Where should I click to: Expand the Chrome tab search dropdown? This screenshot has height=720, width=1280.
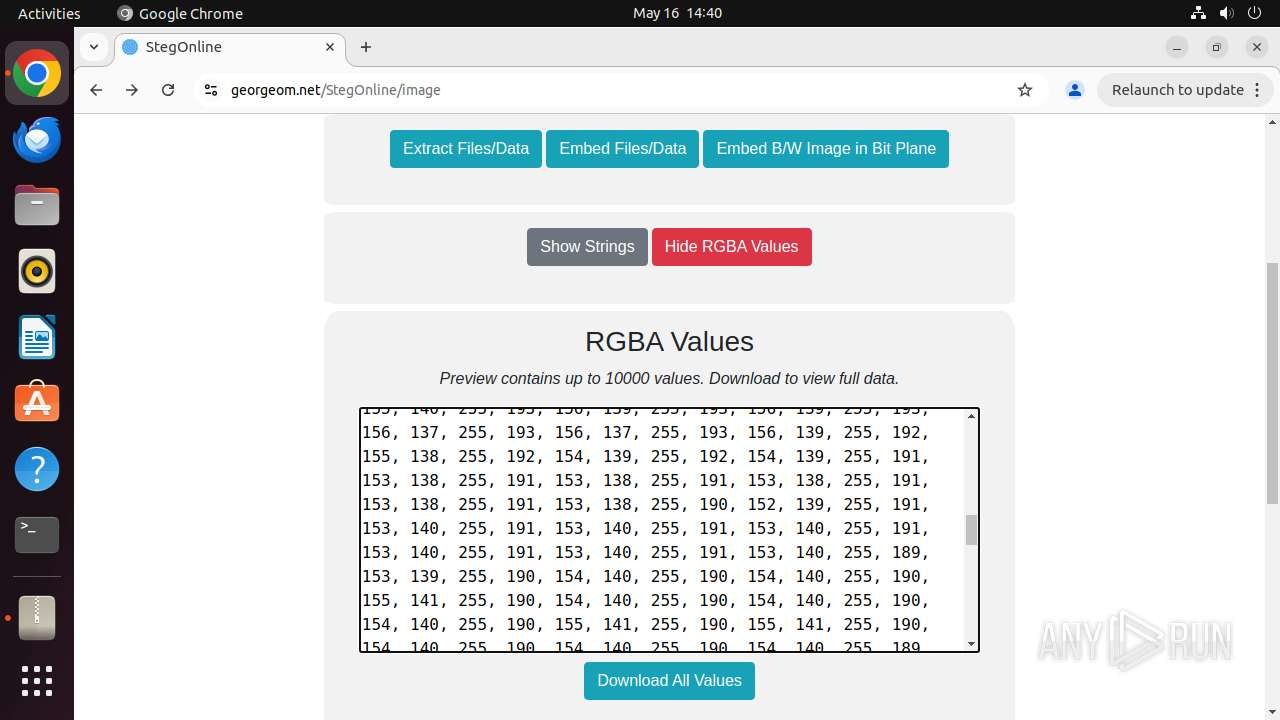93,47
